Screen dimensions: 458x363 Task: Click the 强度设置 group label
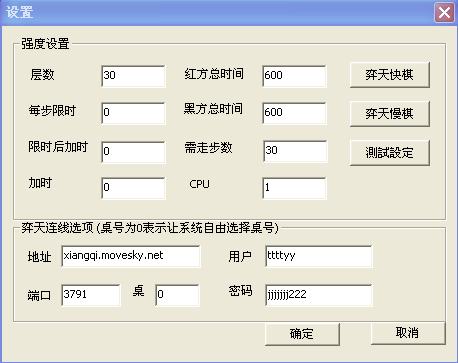(x=45, y=44)
